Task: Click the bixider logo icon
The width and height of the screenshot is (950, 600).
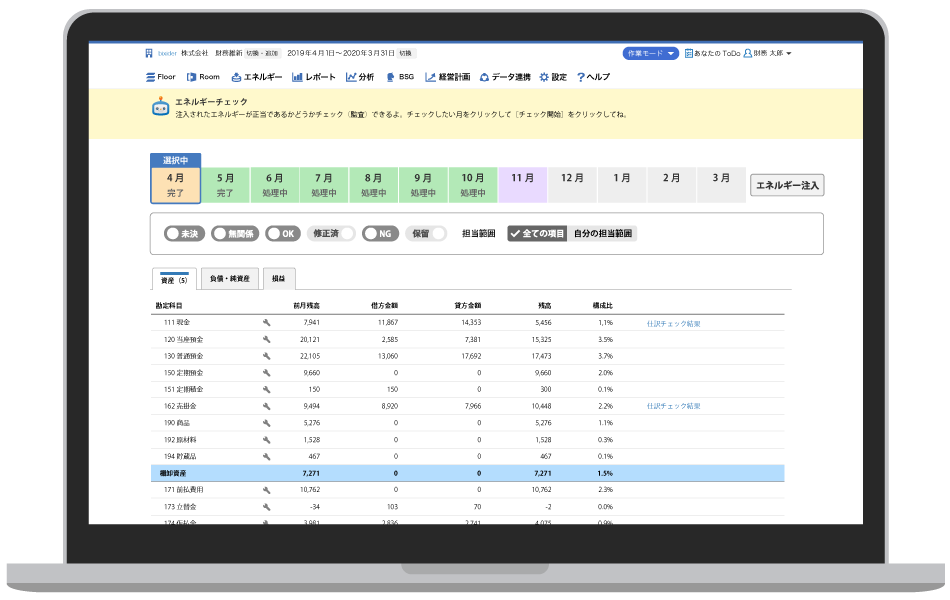Action: click(x=149, y=53)
